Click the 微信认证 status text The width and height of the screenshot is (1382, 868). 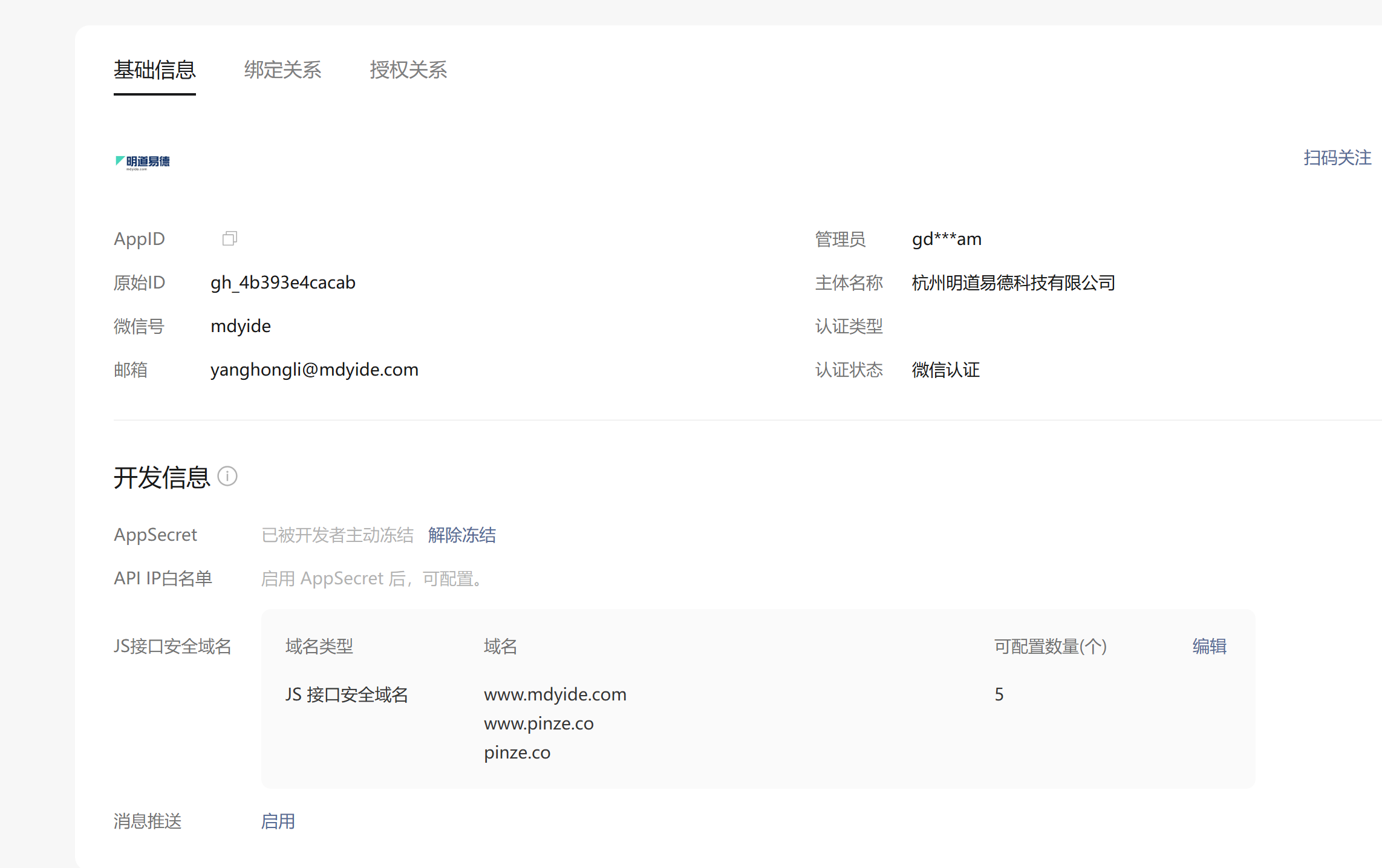[x=945, y=370]
